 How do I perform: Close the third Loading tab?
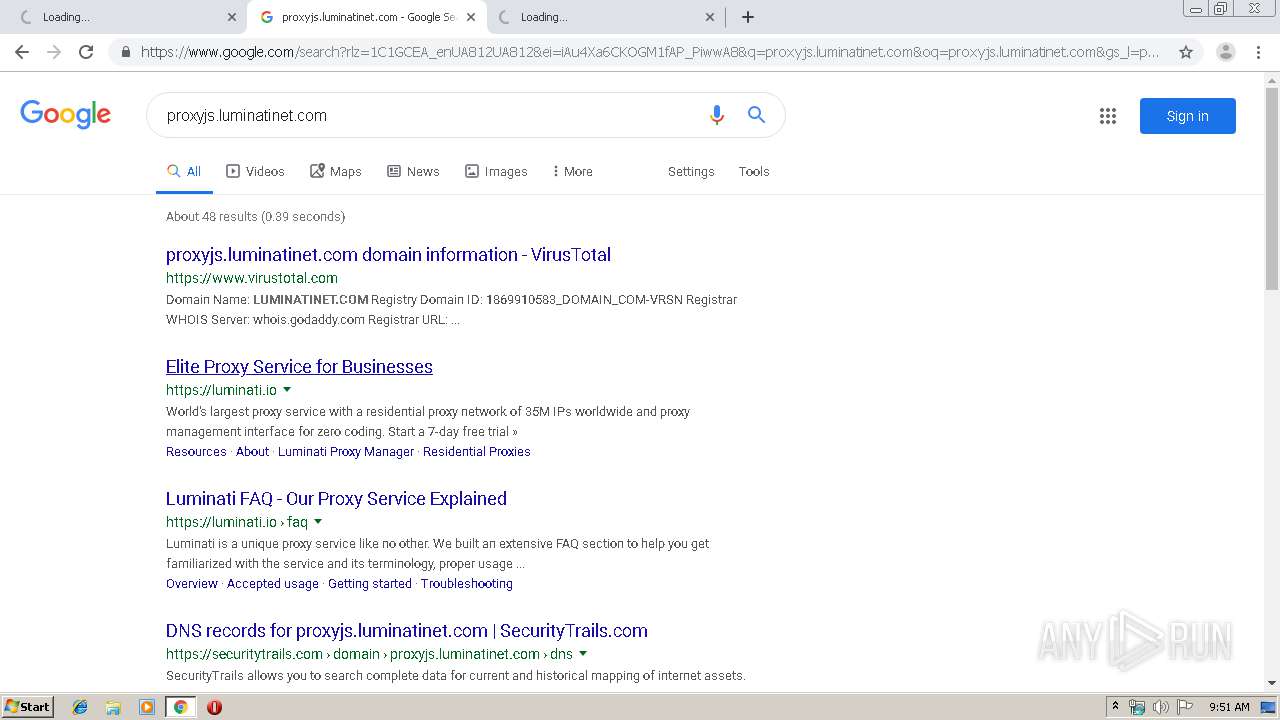tap(710, 17)
